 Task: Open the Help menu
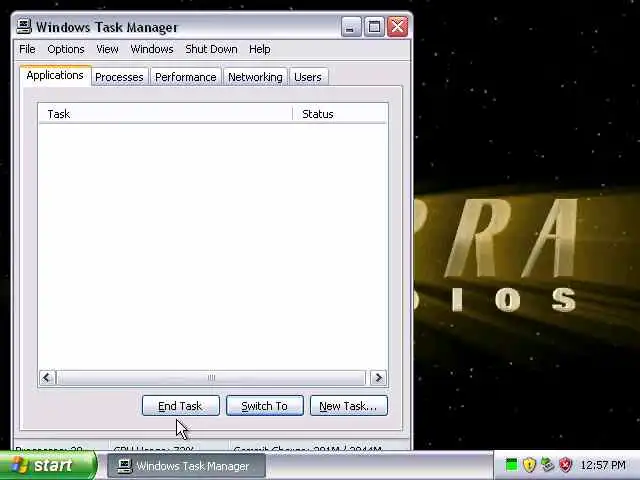(x=260, y=49)
